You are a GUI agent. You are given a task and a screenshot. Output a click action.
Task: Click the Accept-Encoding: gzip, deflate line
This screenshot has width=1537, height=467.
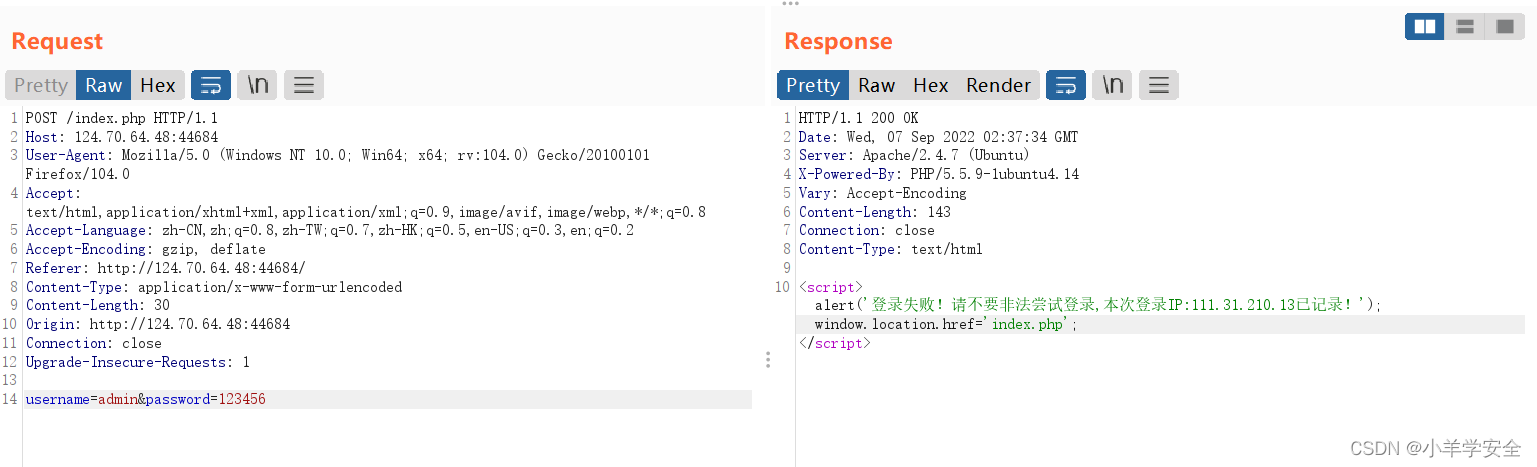click(146, 249)
